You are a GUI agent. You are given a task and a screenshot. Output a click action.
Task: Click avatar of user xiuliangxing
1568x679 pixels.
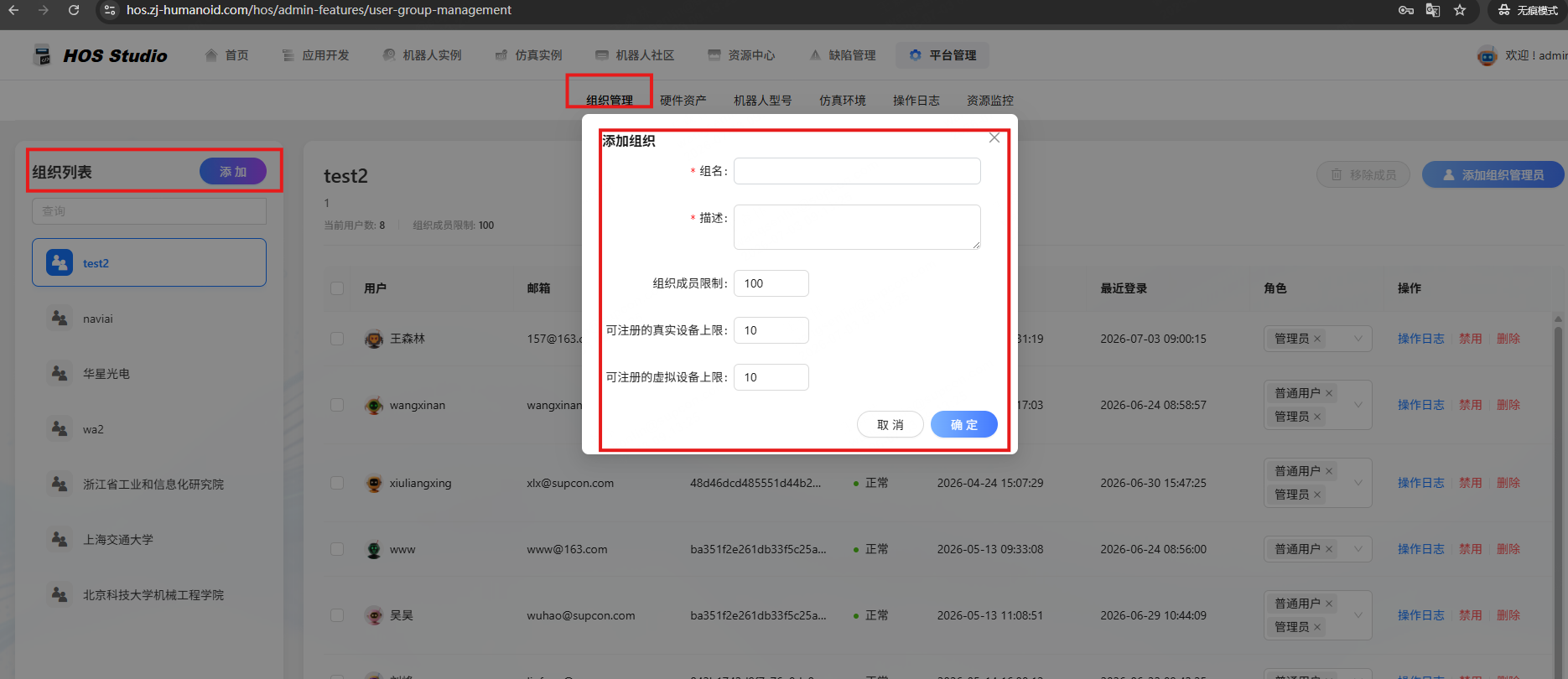coord(374,483)
